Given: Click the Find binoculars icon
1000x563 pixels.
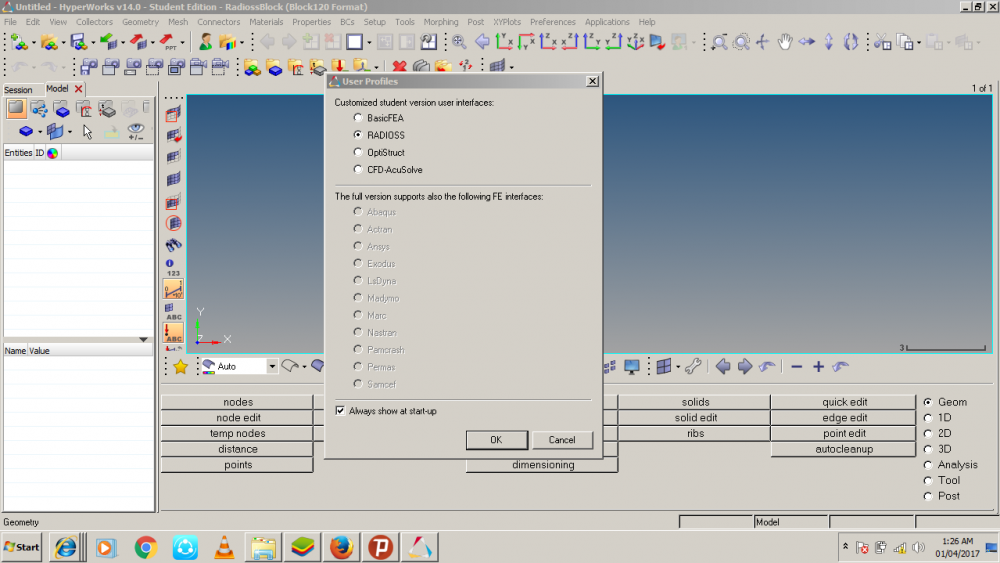Looking at the screenshot, I should 173,245.
